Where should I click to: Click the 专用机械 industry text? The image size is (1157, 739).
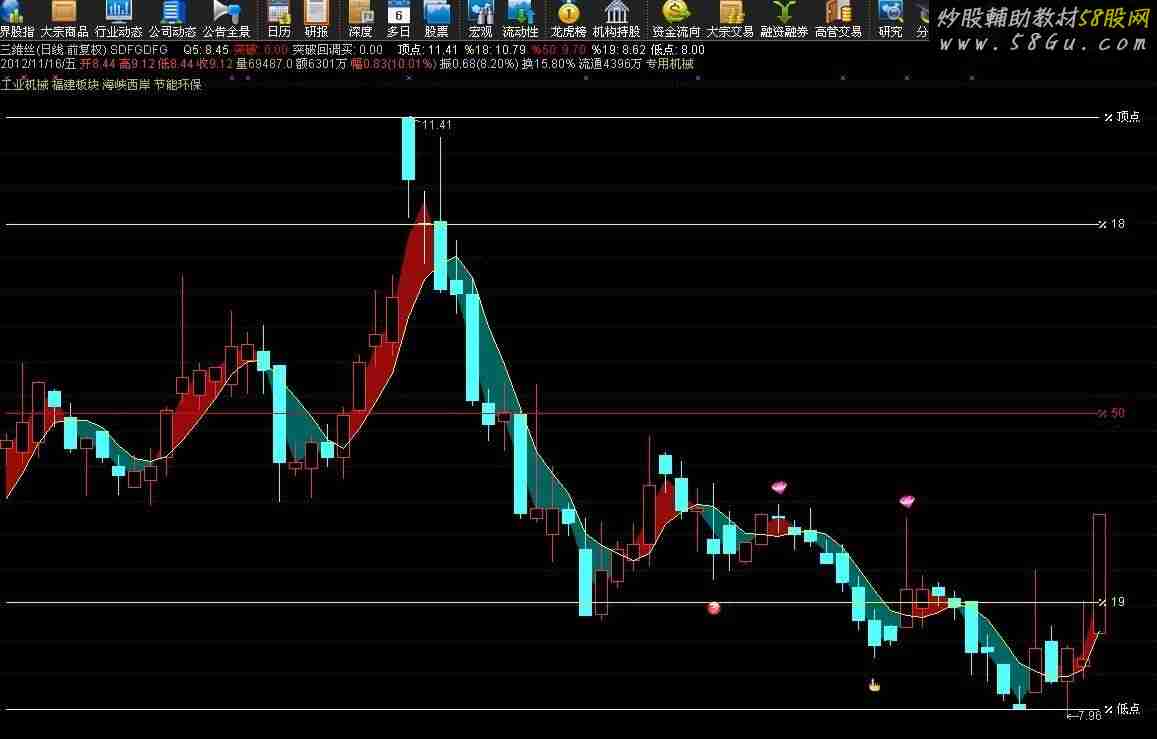[x=670, y=64]
